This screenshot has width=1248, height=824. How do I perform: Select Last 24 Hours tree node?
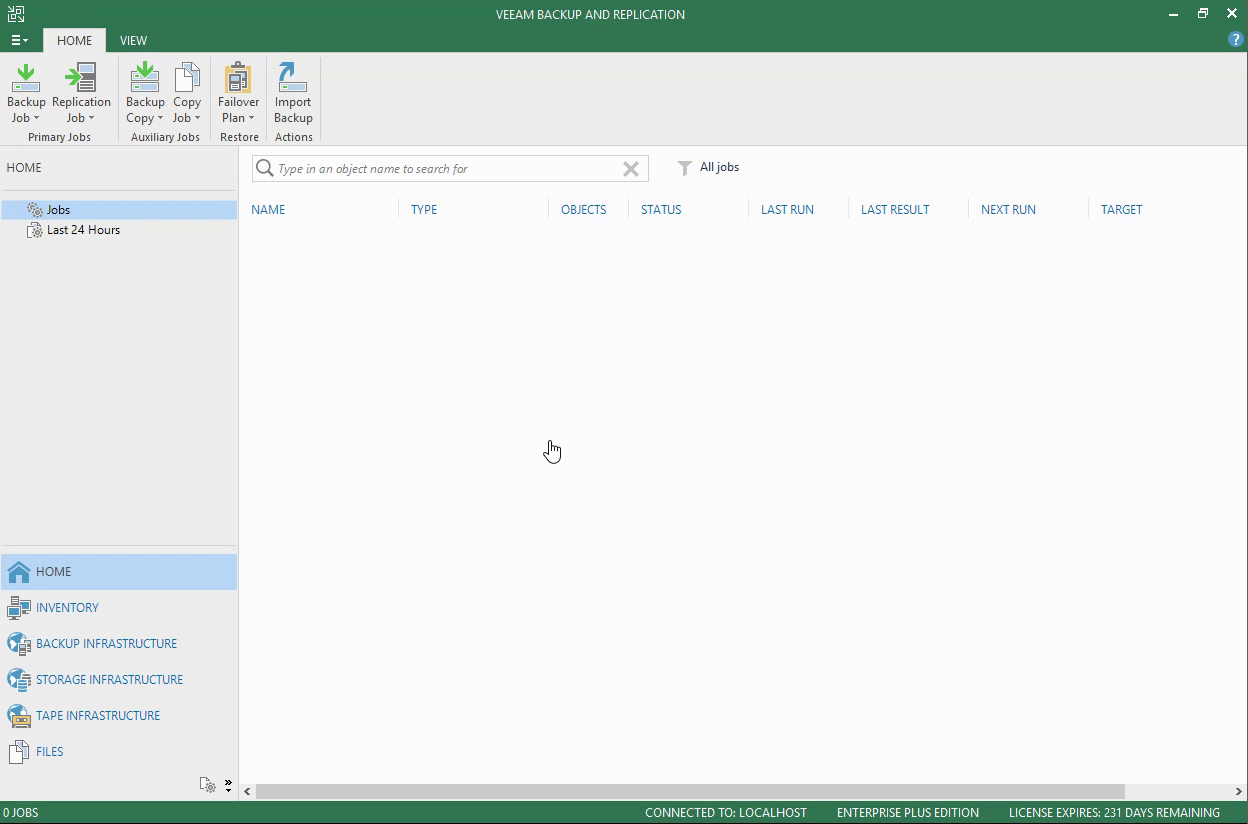tap(83, 230)
